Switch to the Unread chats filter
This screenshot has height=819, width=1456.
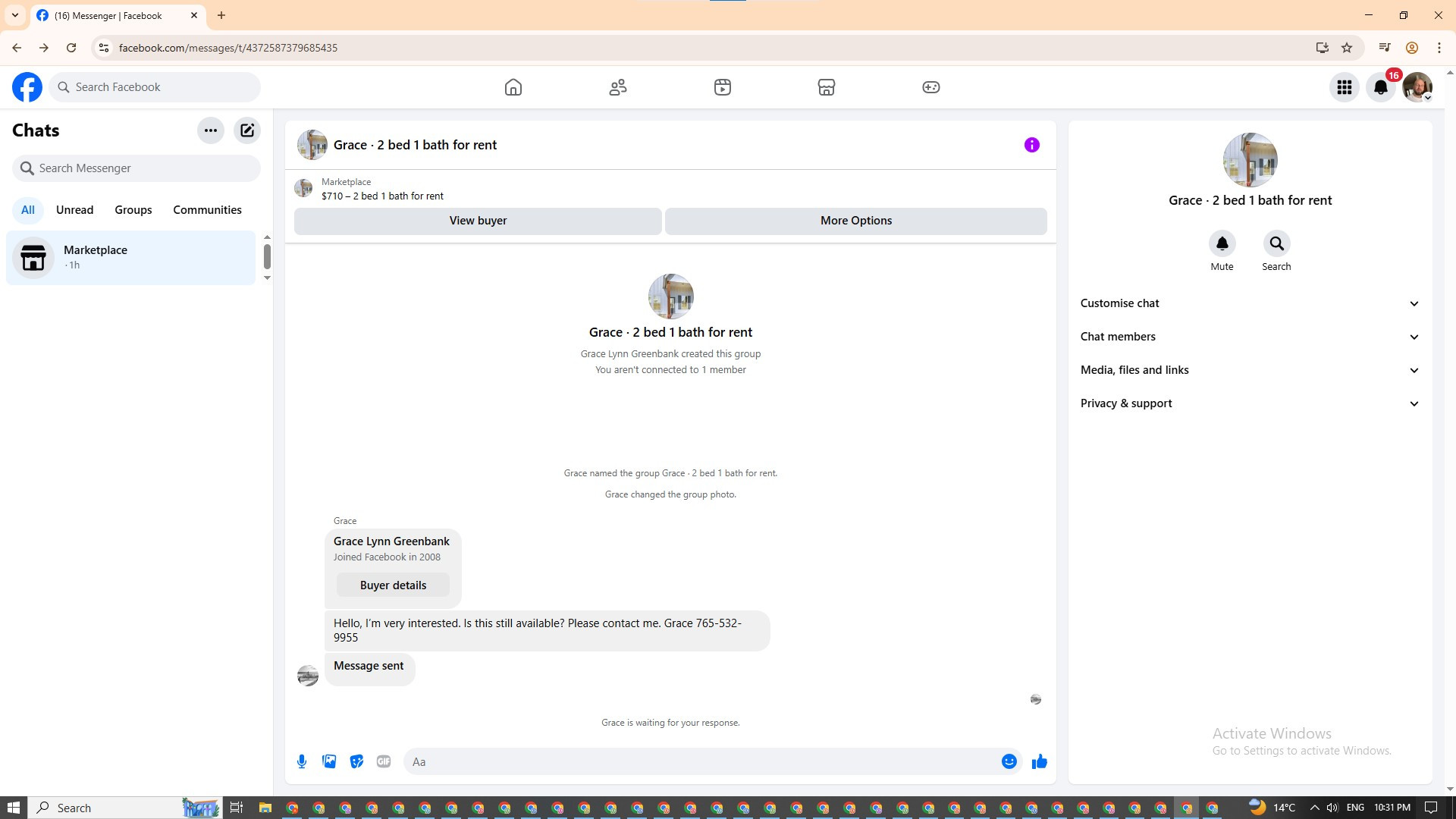click(x=75, y=210)
